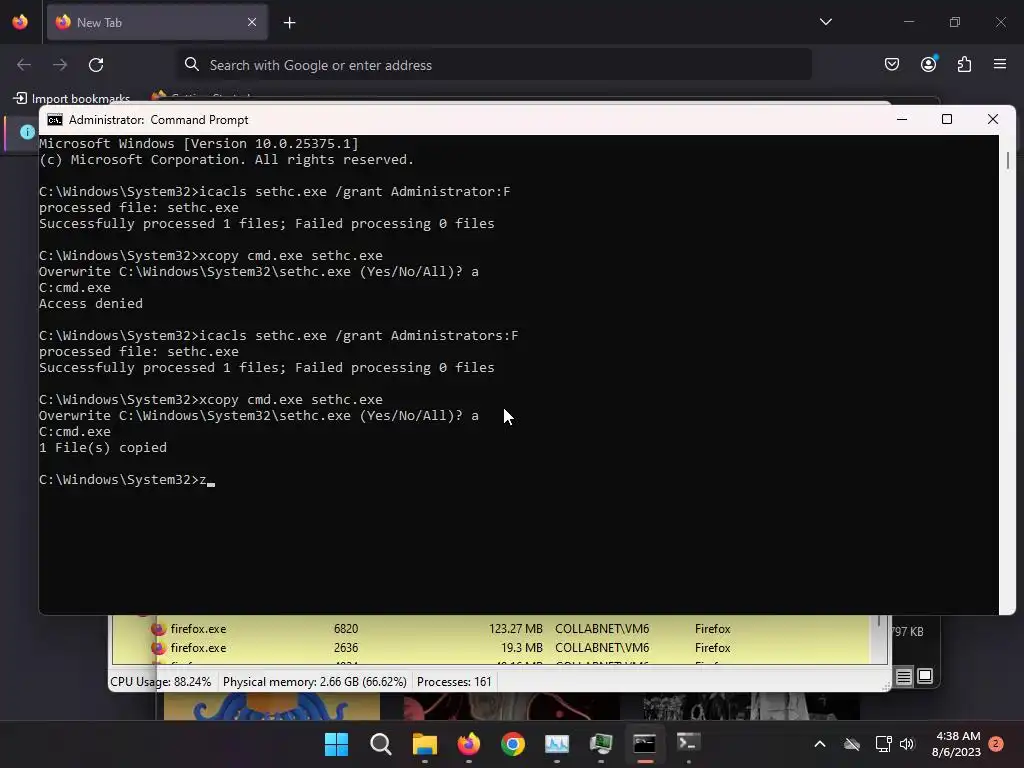
Task: Click the address bar magnifier icon
Action: [x=191, y=64]
